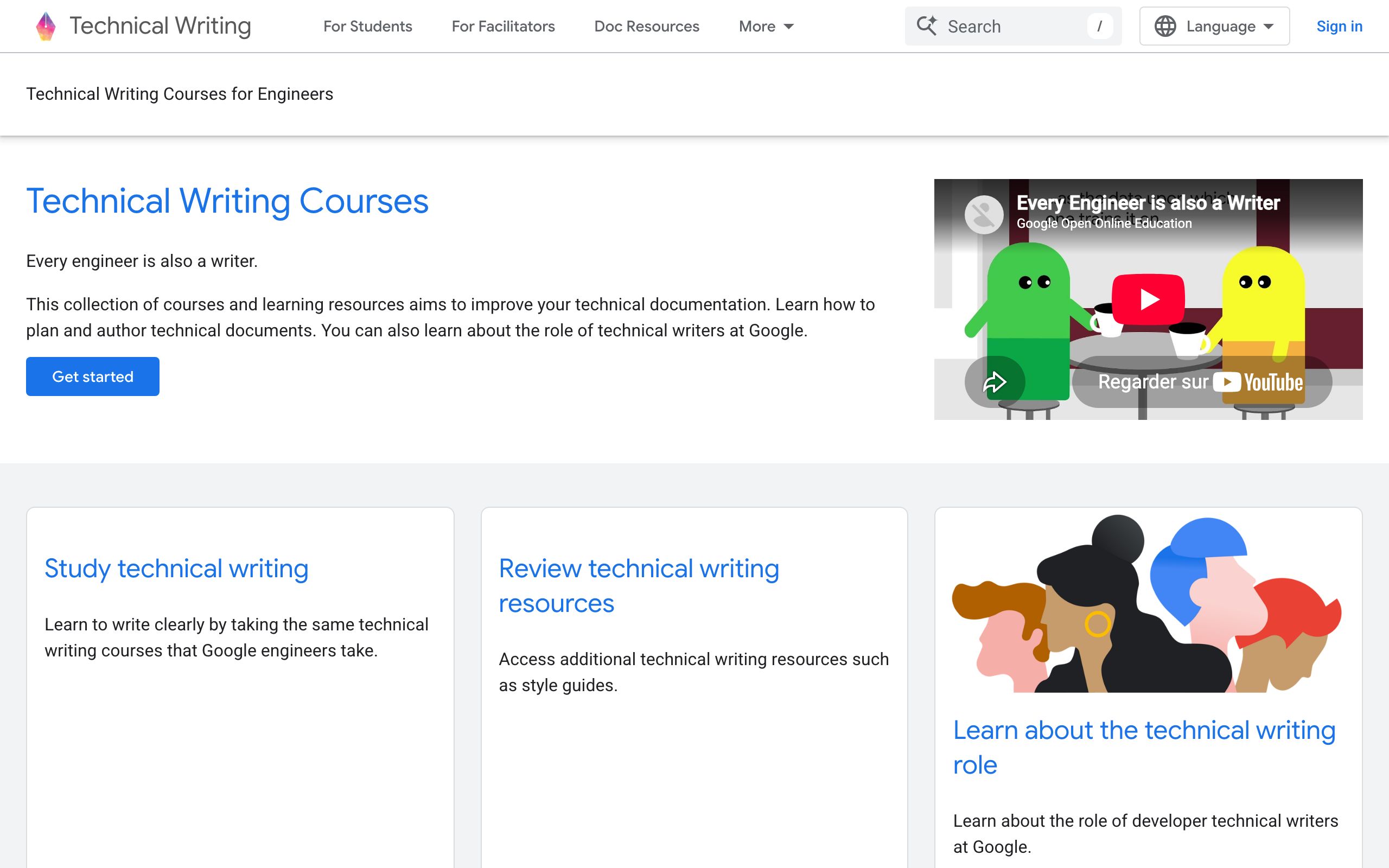Image resolution: width=1389 pixels, height=868 pixels.
Task: Click the globe icon in Language button
Action: (x=1165, y=27)
